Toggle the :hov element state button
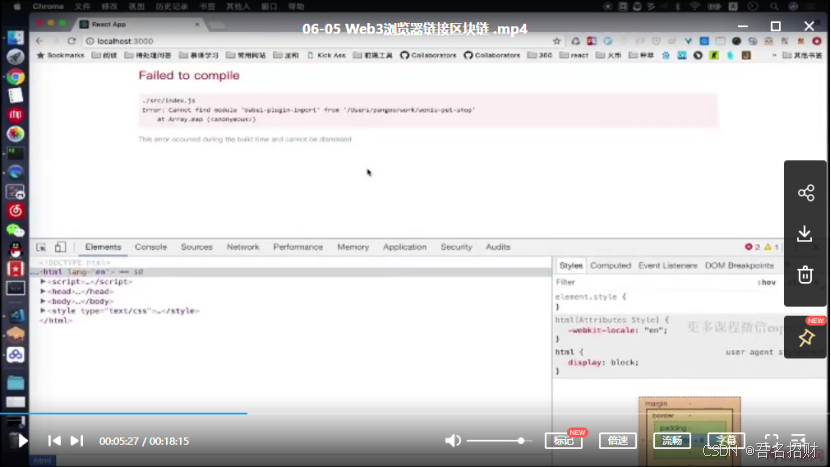 pos(766,282)
